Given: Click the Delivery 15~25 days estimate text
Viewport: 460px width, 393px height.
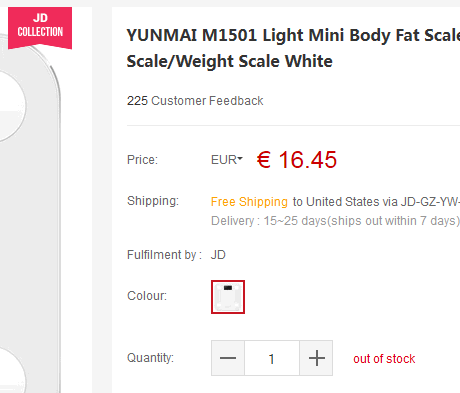Looking at the screenshot, I should click(335, 221).
